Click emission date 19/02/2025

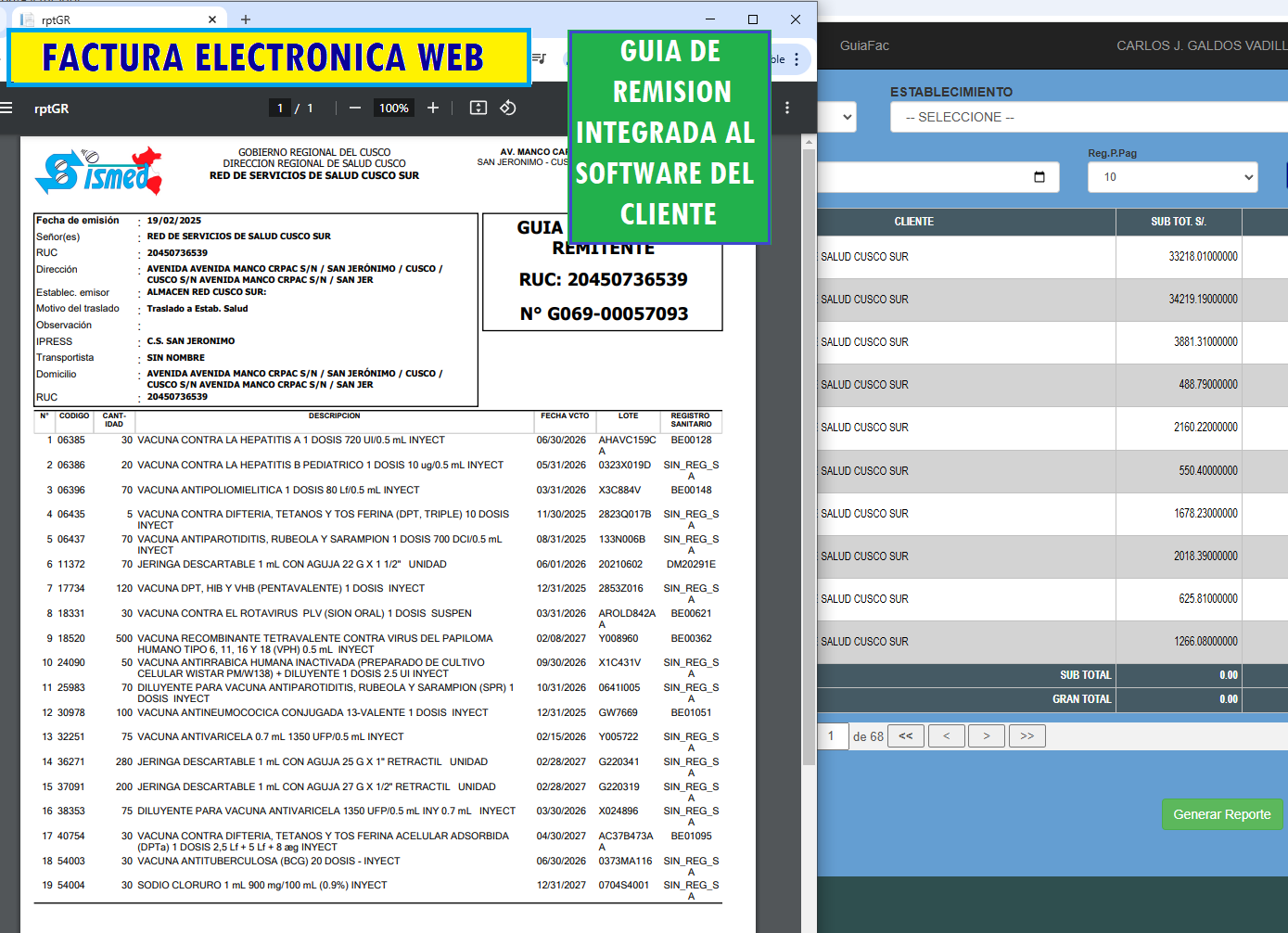174,221
